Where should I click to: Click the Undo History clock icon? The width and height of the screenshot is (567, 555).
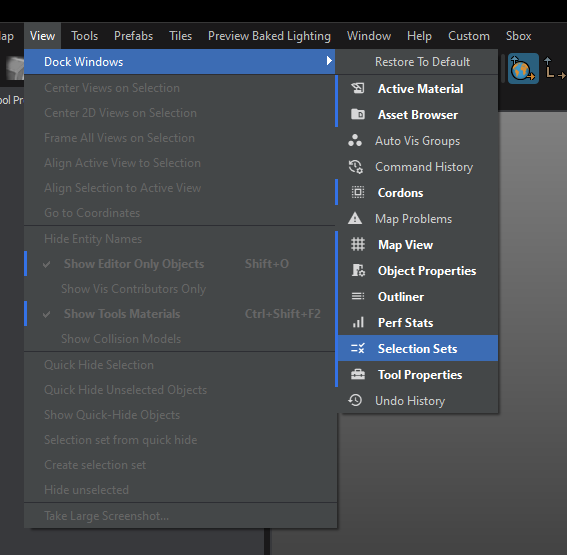355,400
